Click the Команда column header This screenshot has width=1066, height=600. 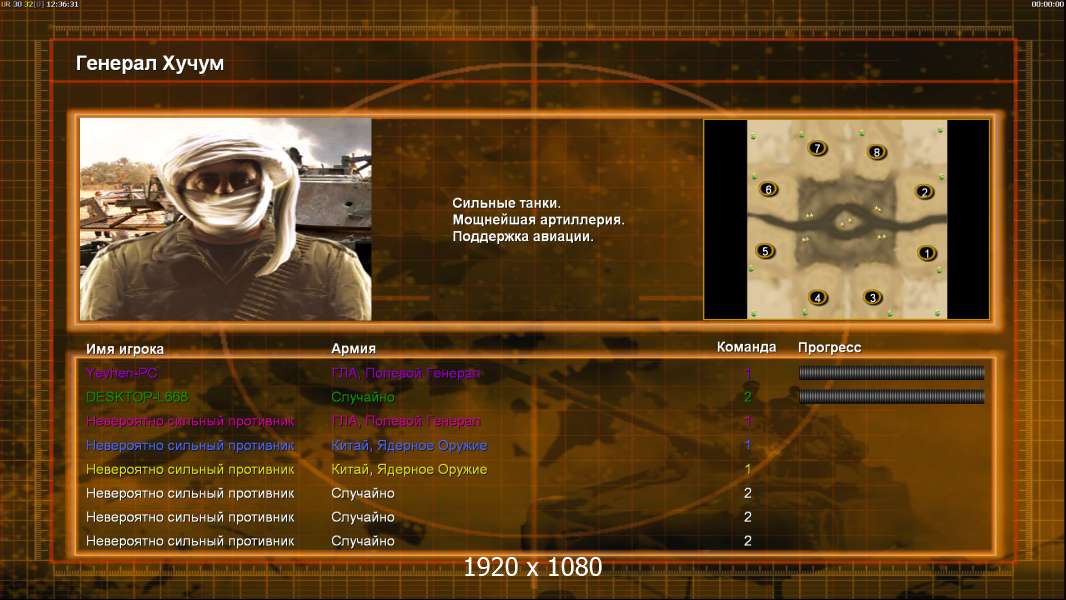(x=746, y=347)
